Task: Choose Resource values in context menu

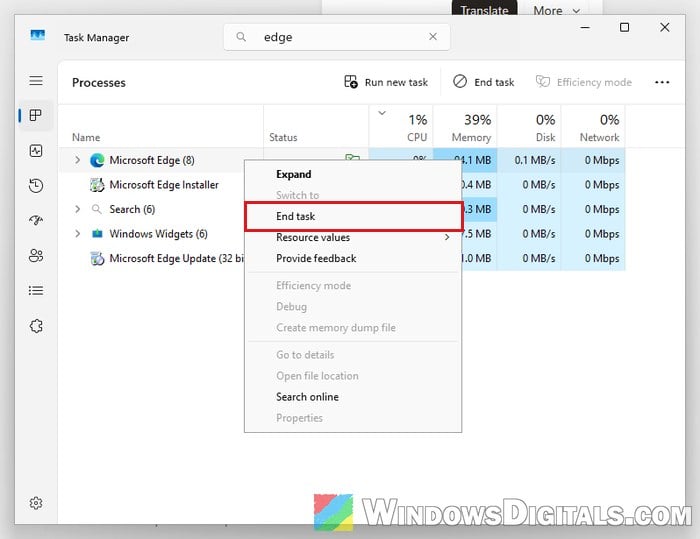Action: 353,237
